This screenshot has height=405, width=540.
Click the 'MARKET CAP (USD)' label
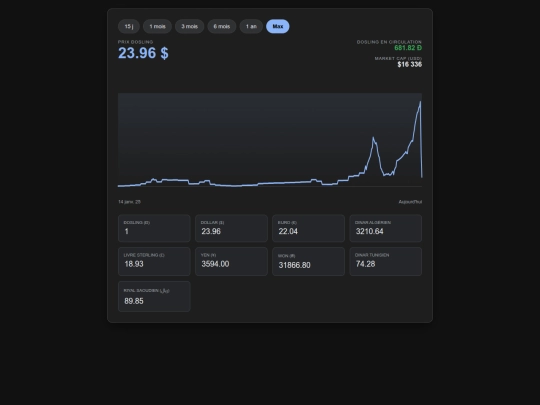coord(398,59)
